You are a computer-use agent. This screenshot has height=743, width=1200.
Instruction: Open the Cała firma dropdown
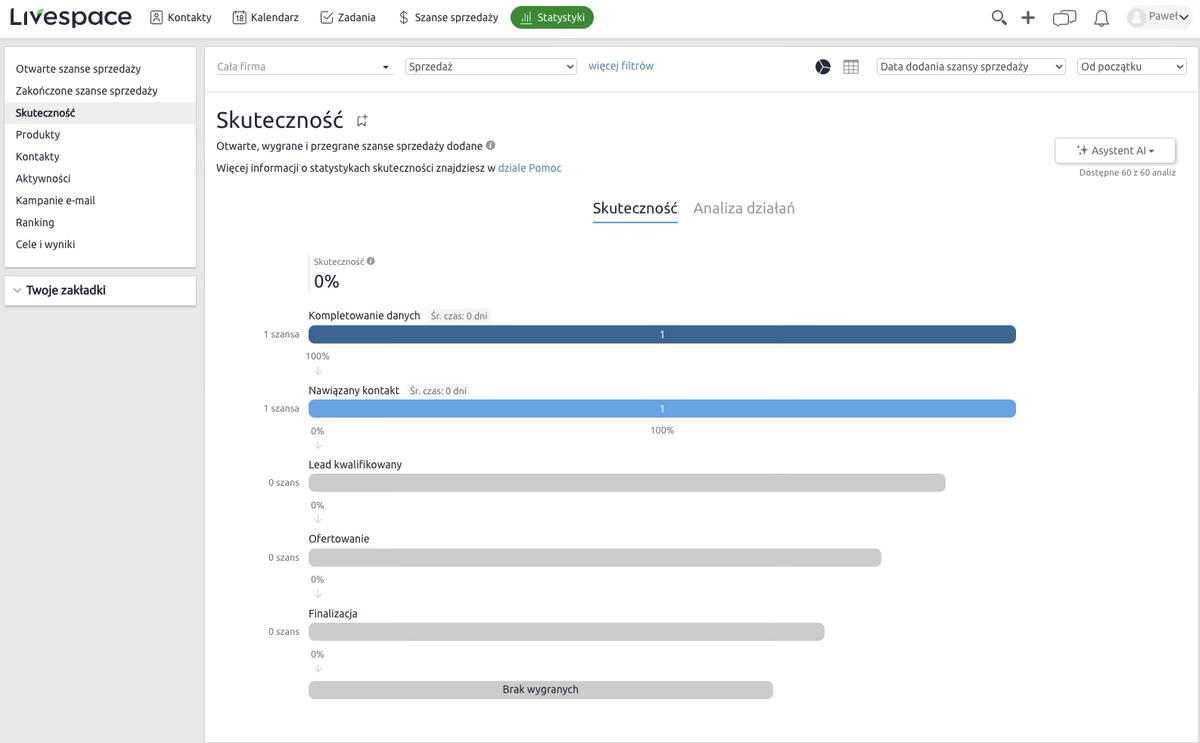[305, 67]
